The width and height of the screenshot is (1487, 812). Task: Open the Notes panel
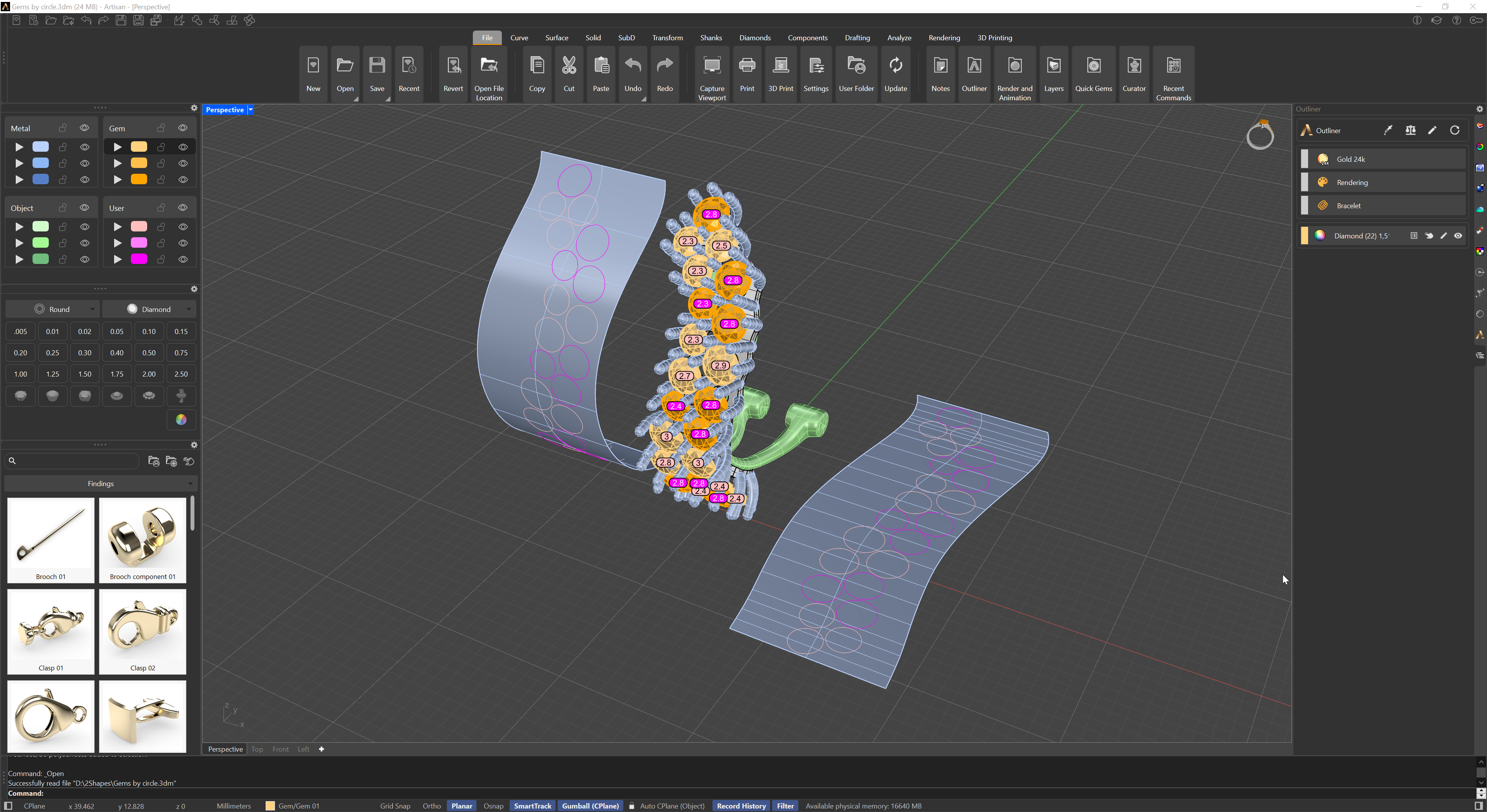pyautogui.click(x=940, y=74)
